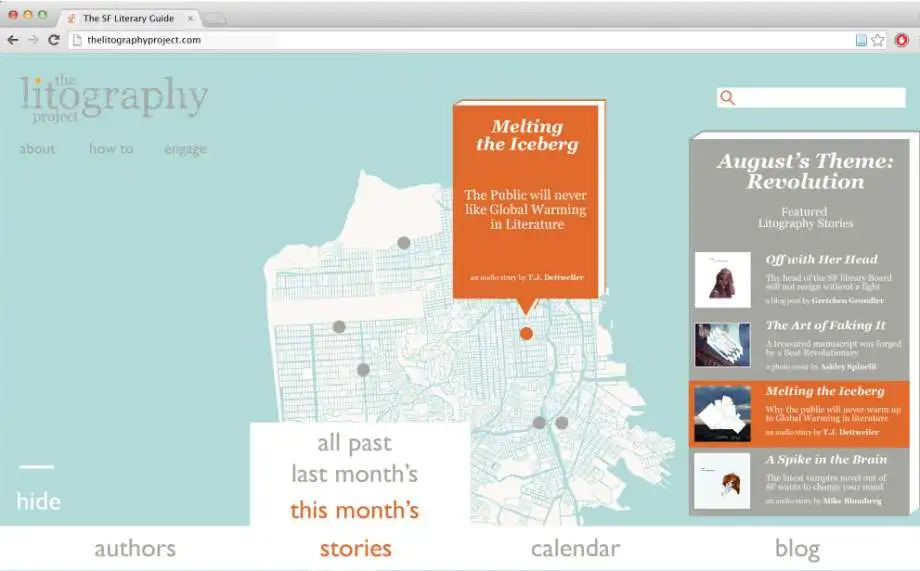
Task: Open the authors tab
Action: (x=135, y=548)
